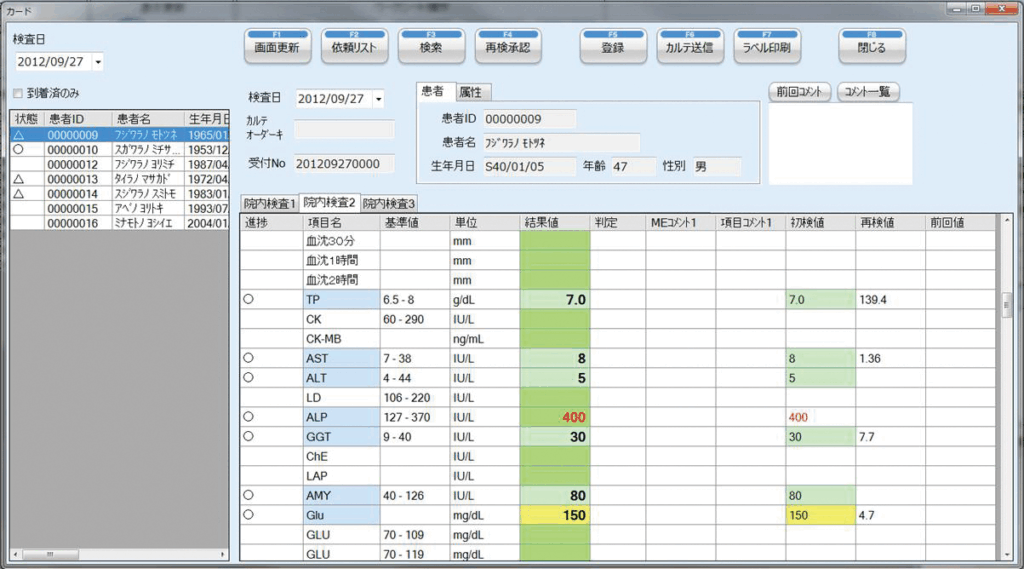
Task: Click the ラベル印刷 label print button
Action: pyautogui.click(x=766, y=46)
